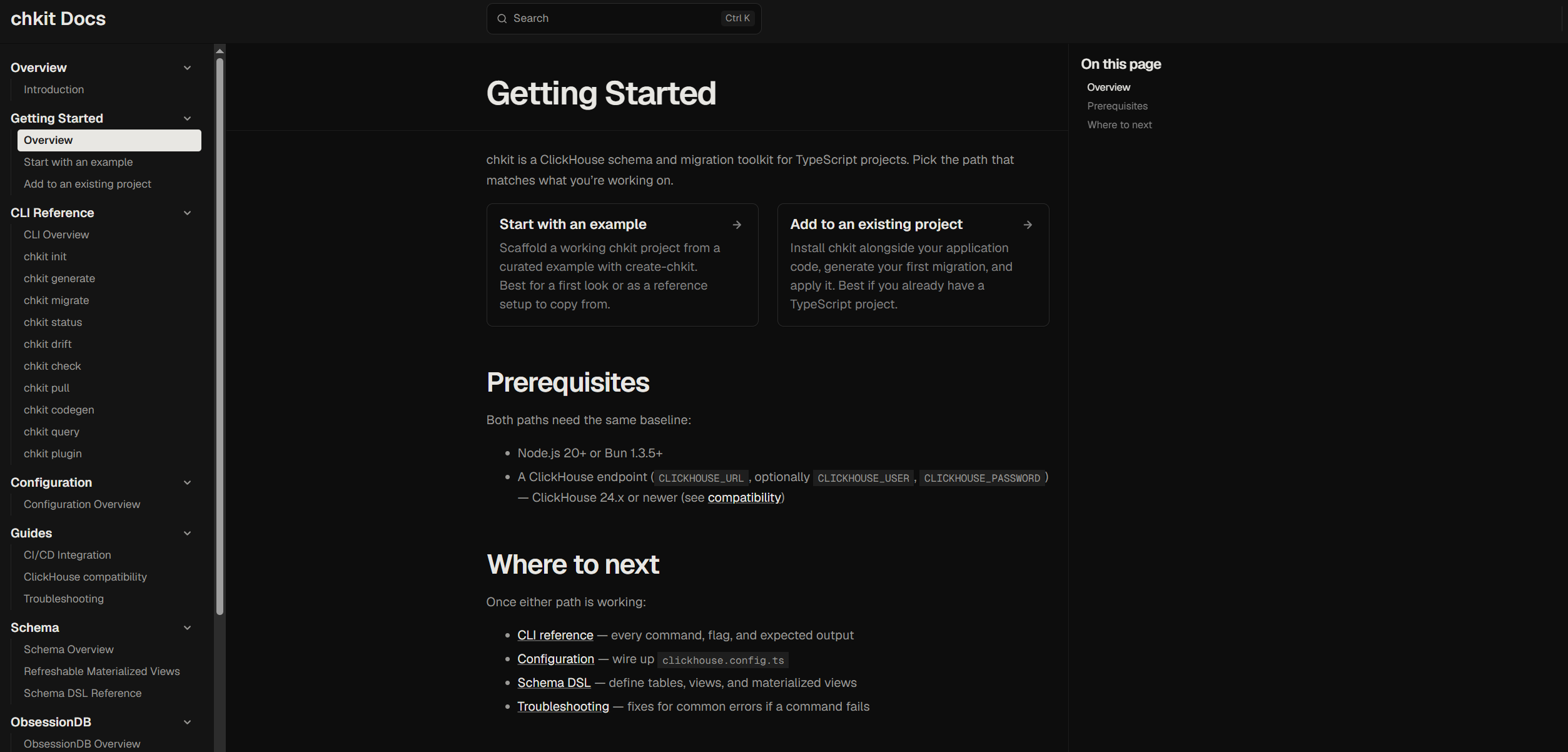Viewport: 1568px width, 752px height.
Task: Open the compatibility link
Action: pyautogui.click(x=744, y=497)
